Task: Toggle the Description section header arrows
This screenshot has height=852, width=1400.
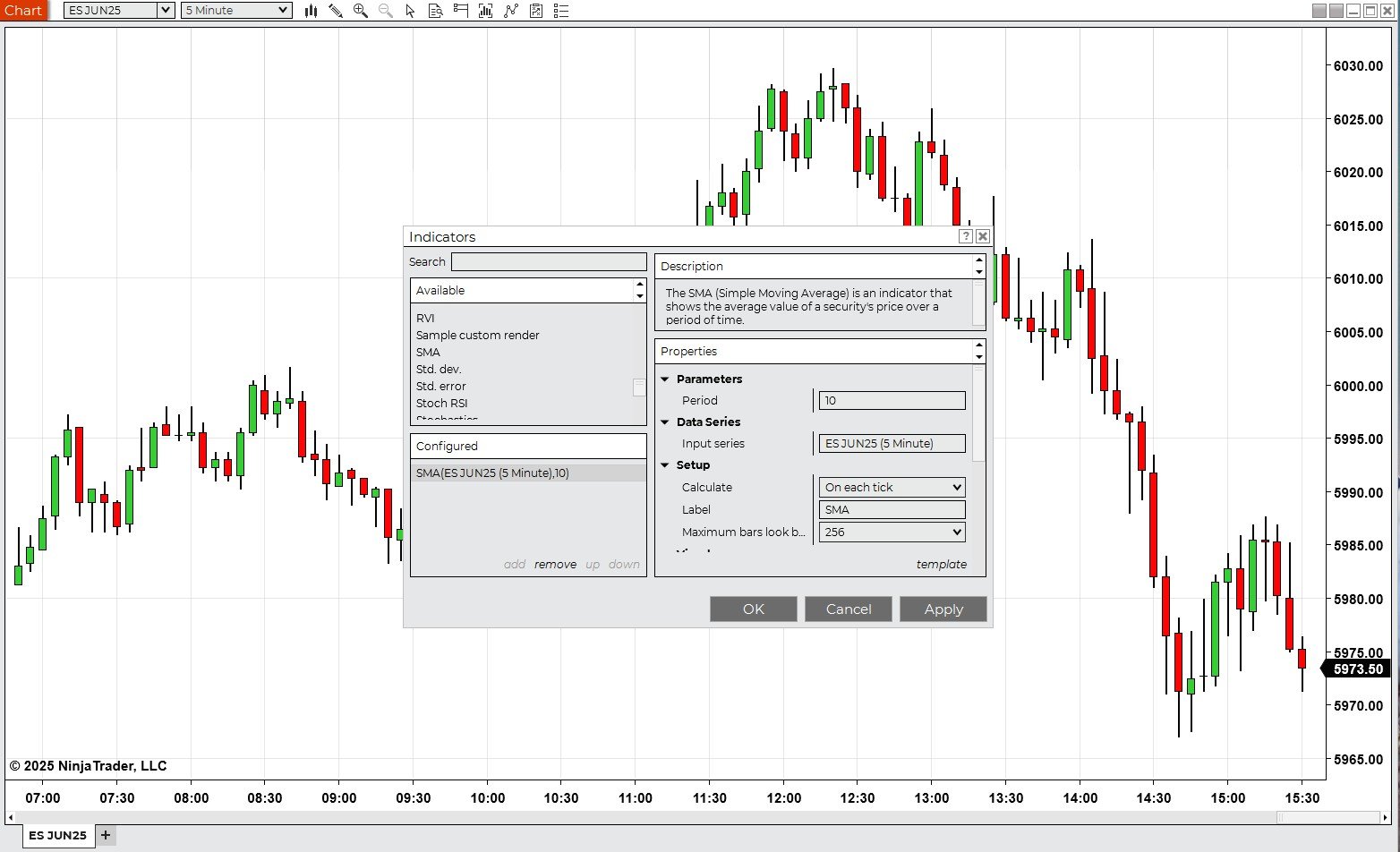Action: (978, 266)
